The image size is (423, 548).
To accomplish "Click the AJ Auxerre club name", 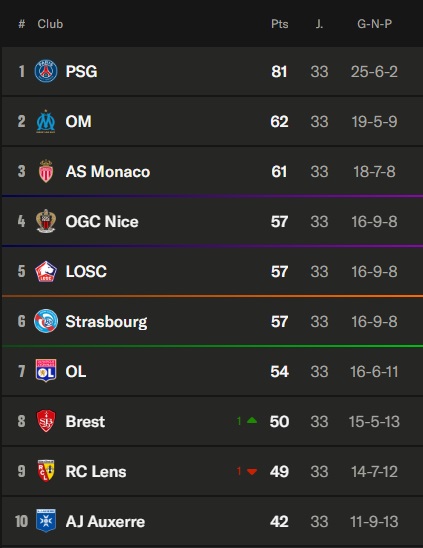I will (105, 521).
